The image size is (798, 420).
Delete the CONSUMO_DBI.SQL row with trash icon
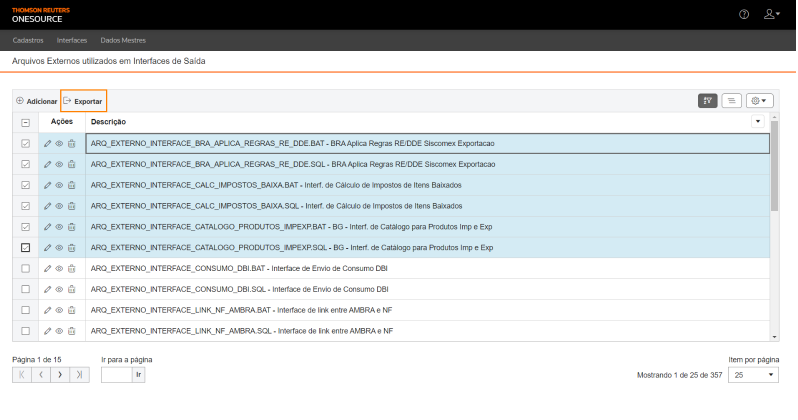point(71,289)
